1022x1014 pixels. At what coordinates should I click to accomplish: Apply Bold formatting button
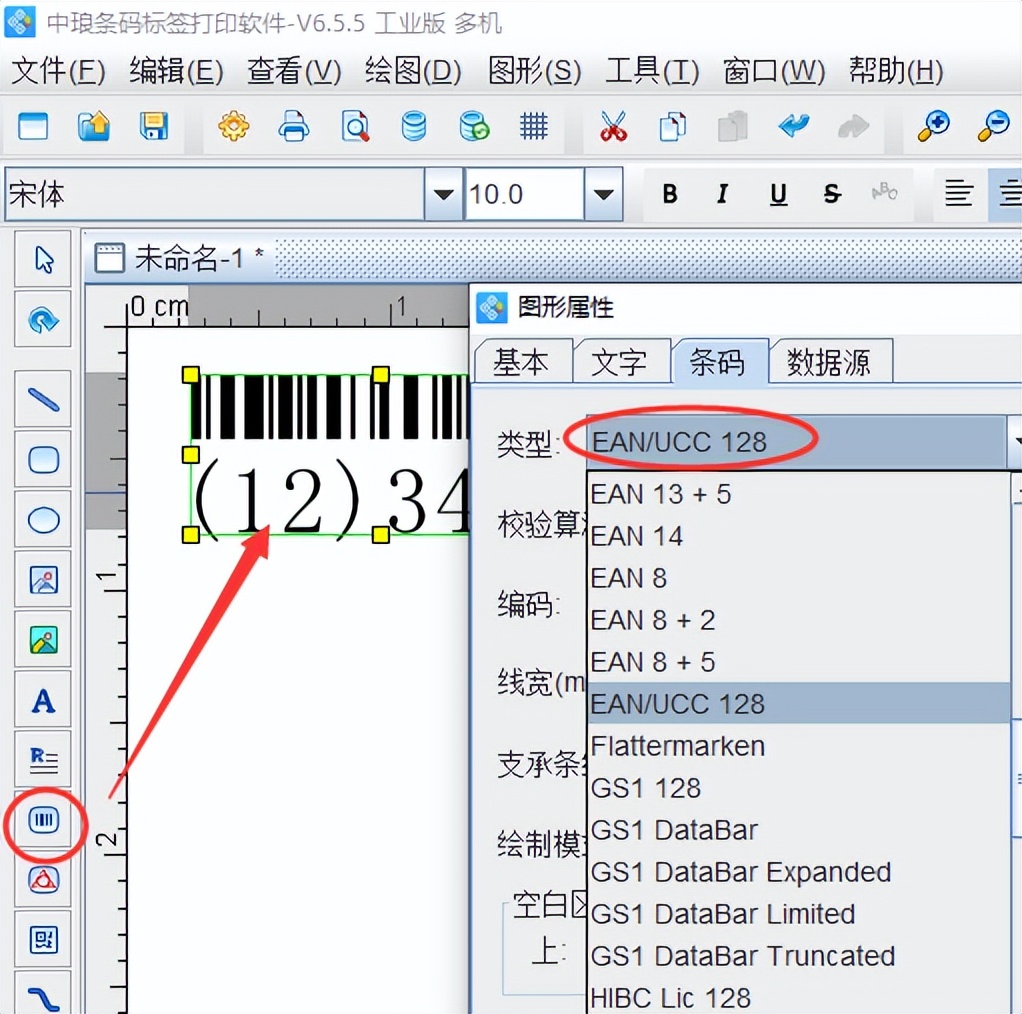pyautogui.click(x=669, y=194)
